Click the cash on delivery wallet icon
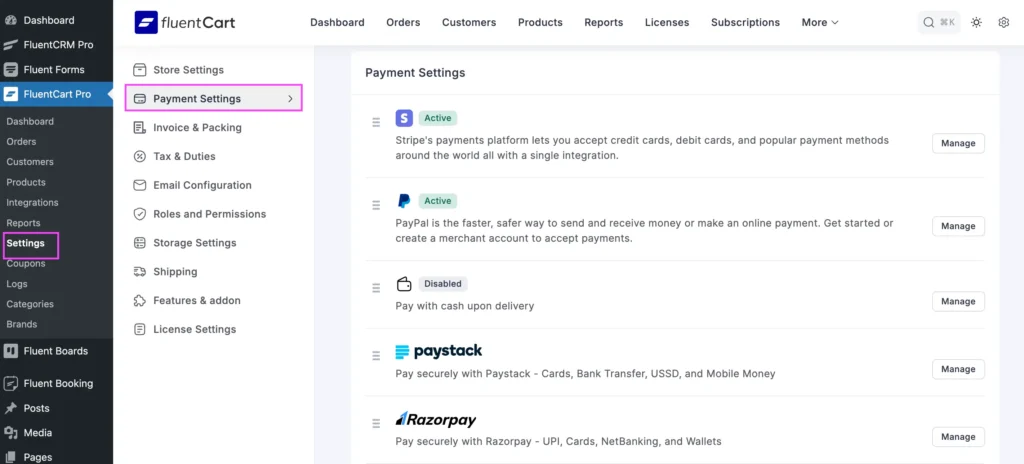This screenshot has height=464, width=1024. 404,284
